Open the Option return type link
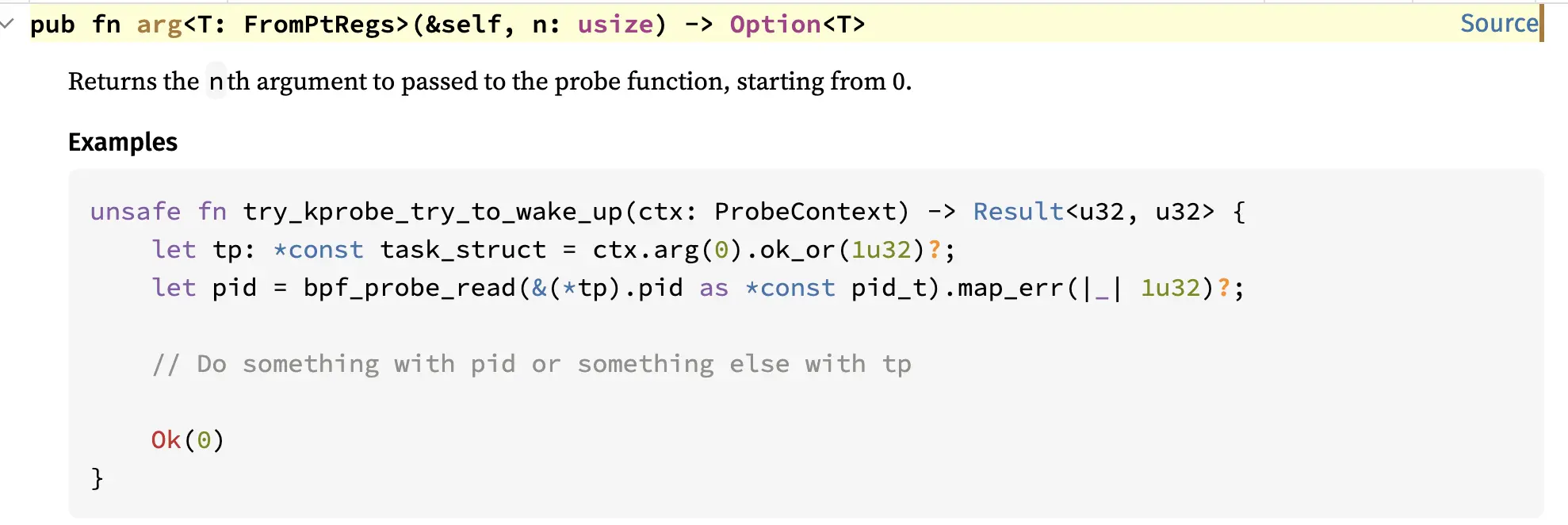This screenshot has height=525, width=1568. click(x=774, y=25)
